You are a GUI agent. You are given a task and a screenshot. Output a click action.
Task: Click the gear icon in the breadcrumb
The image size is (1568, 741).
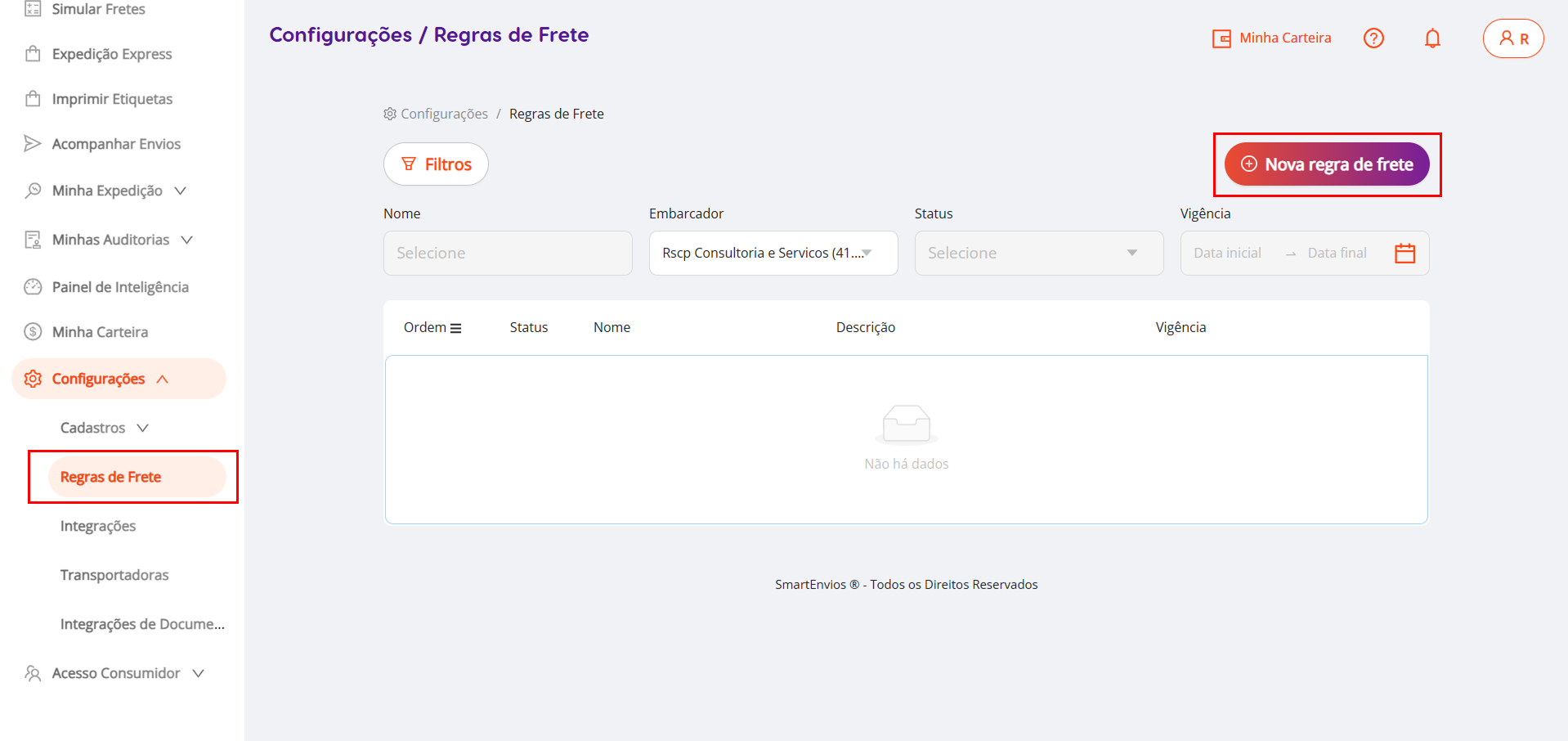[x=390, y=114]
